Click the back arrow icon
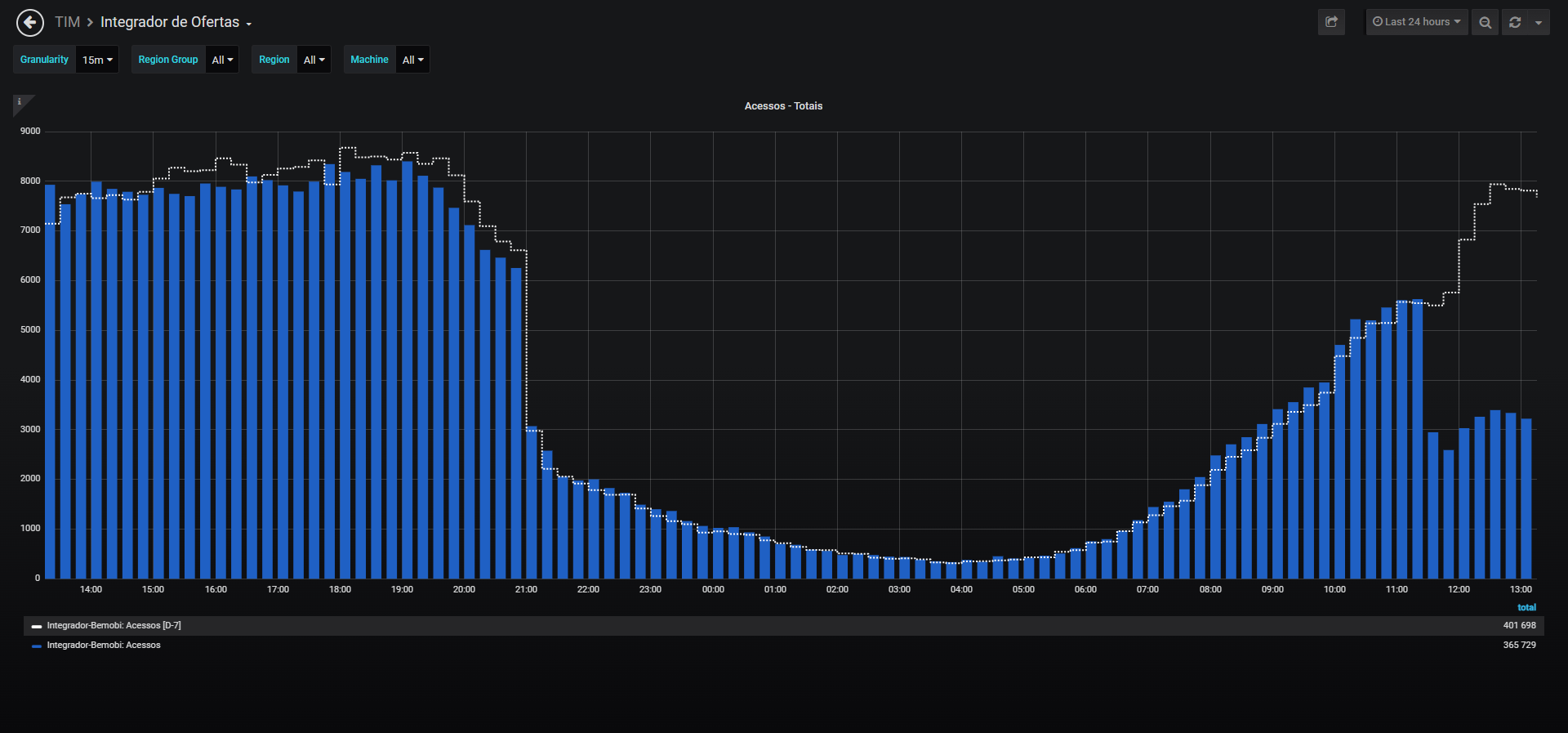Image resolution: width=1568 pixels, height=733 pixels. (x=30, y=23)
